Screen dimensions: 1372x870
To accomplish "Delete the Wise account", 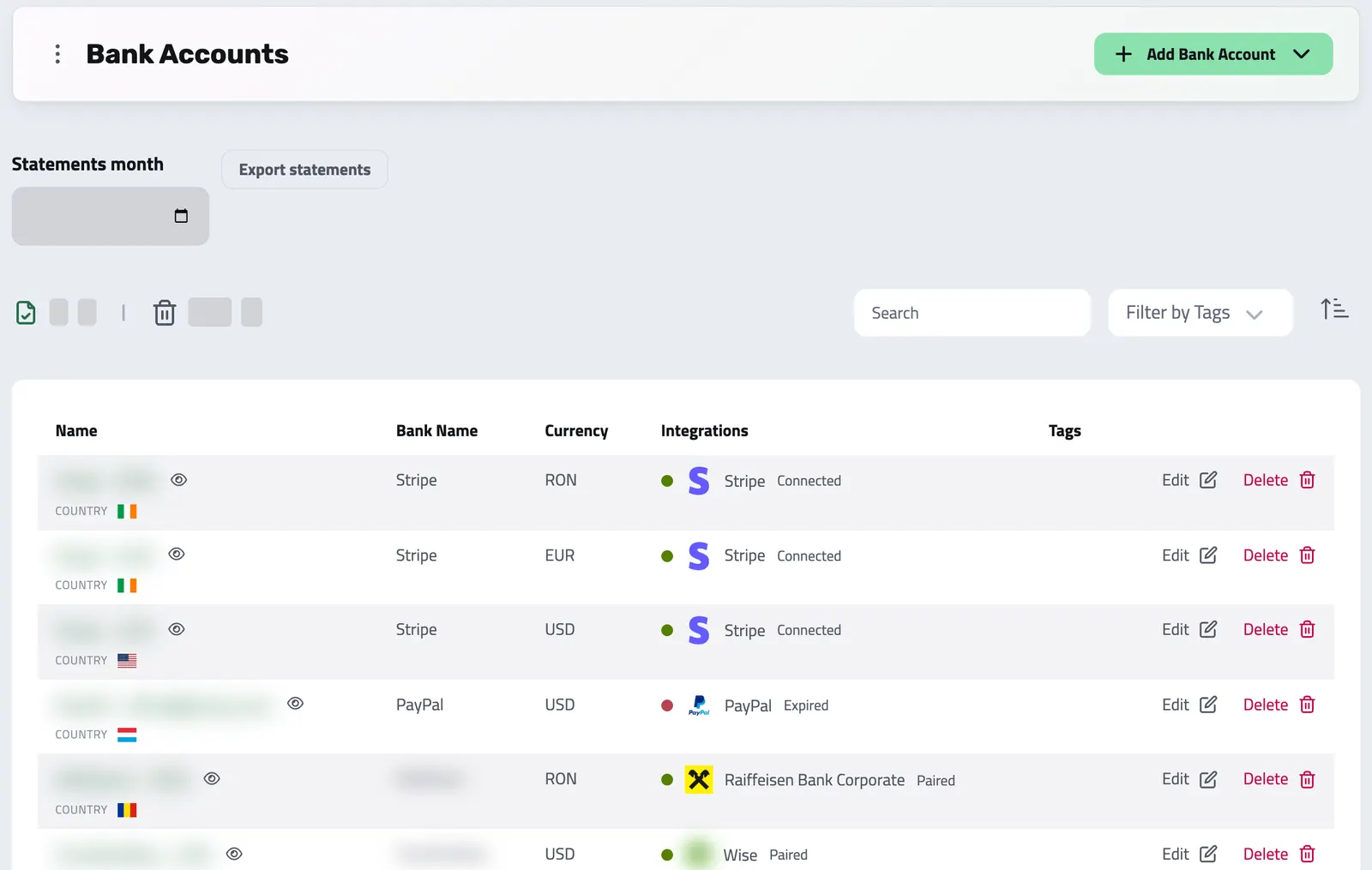I will [x=1279, y=854].
